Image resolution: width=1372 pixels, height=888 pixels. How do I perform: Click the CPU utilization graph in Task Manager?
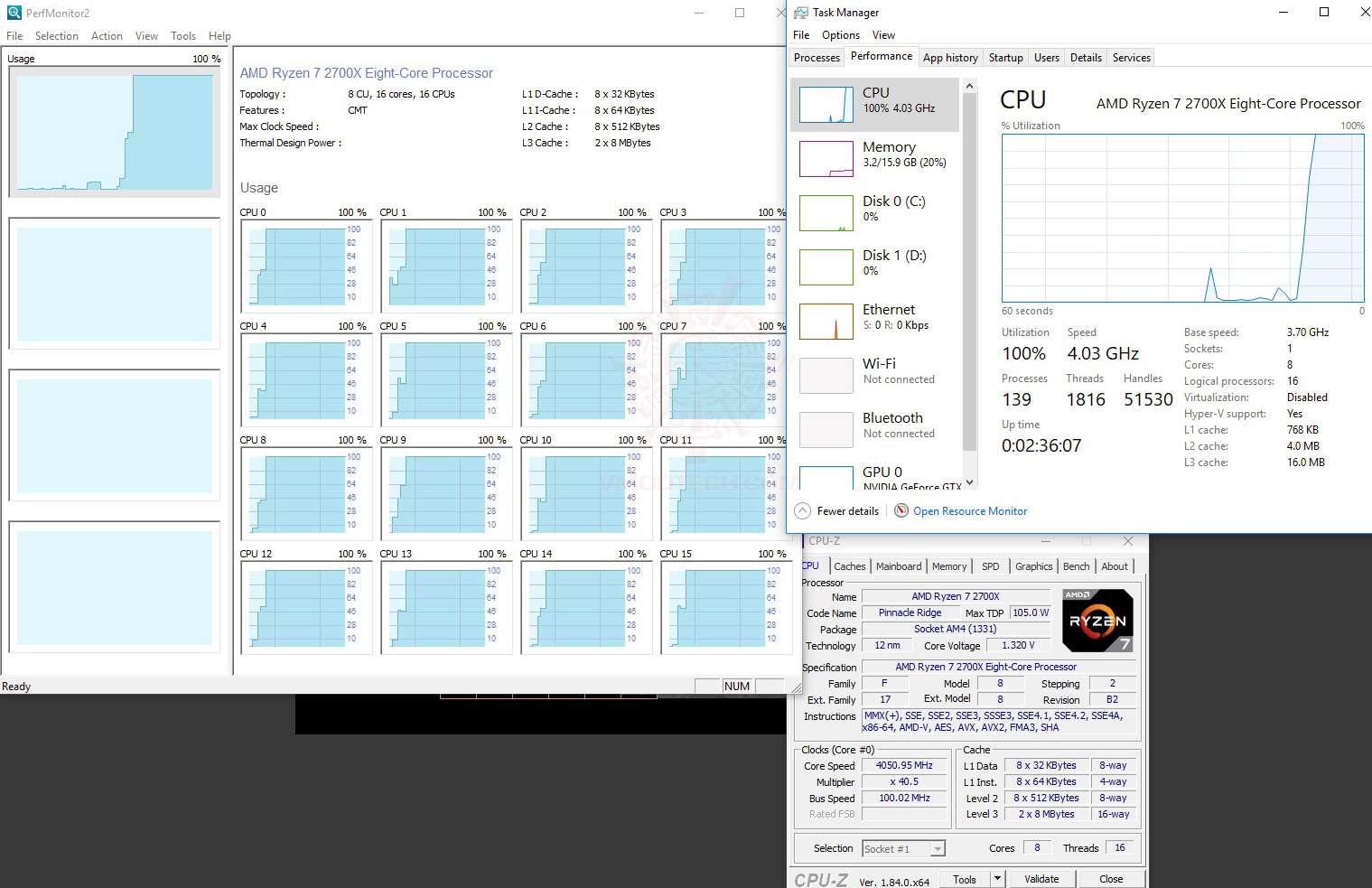[1183, 219]
